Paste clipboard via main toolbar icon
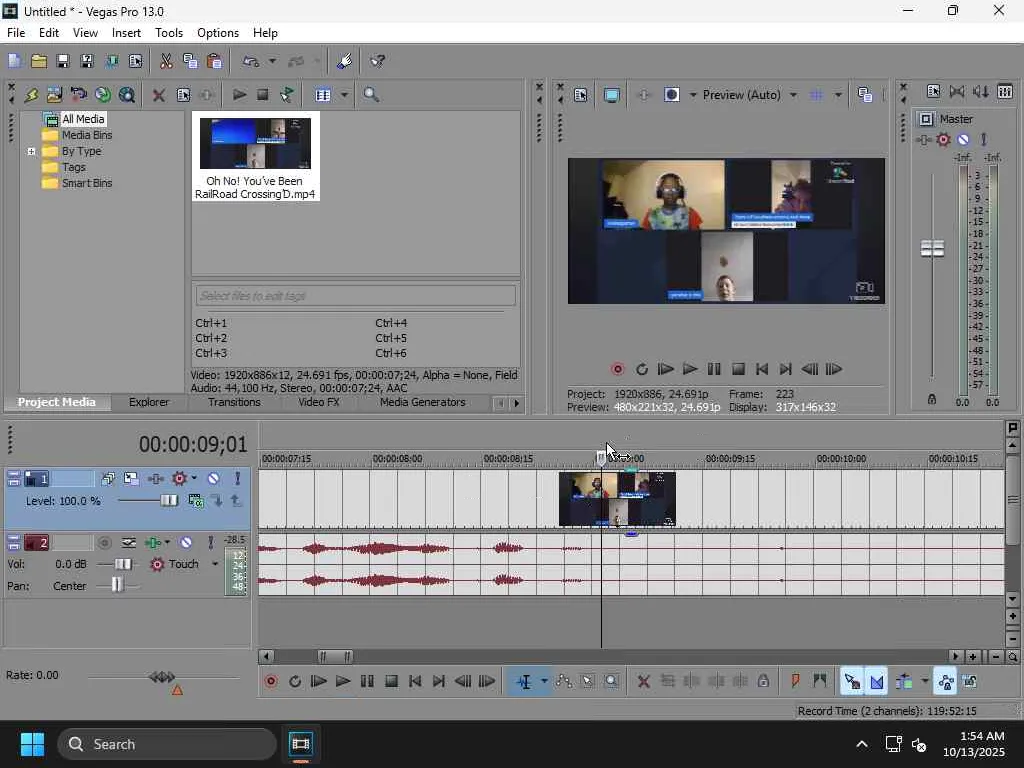The height and width of the screenshot is (768, 1024). tap(214, 61)
